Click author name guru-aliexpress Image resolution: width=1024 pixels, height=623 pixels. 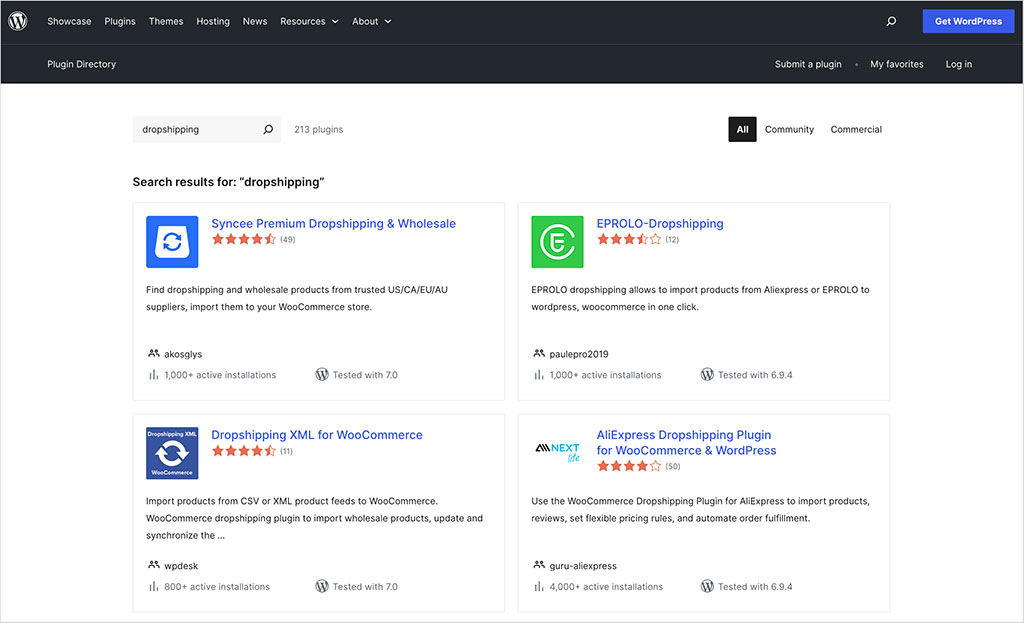(583, 566)
